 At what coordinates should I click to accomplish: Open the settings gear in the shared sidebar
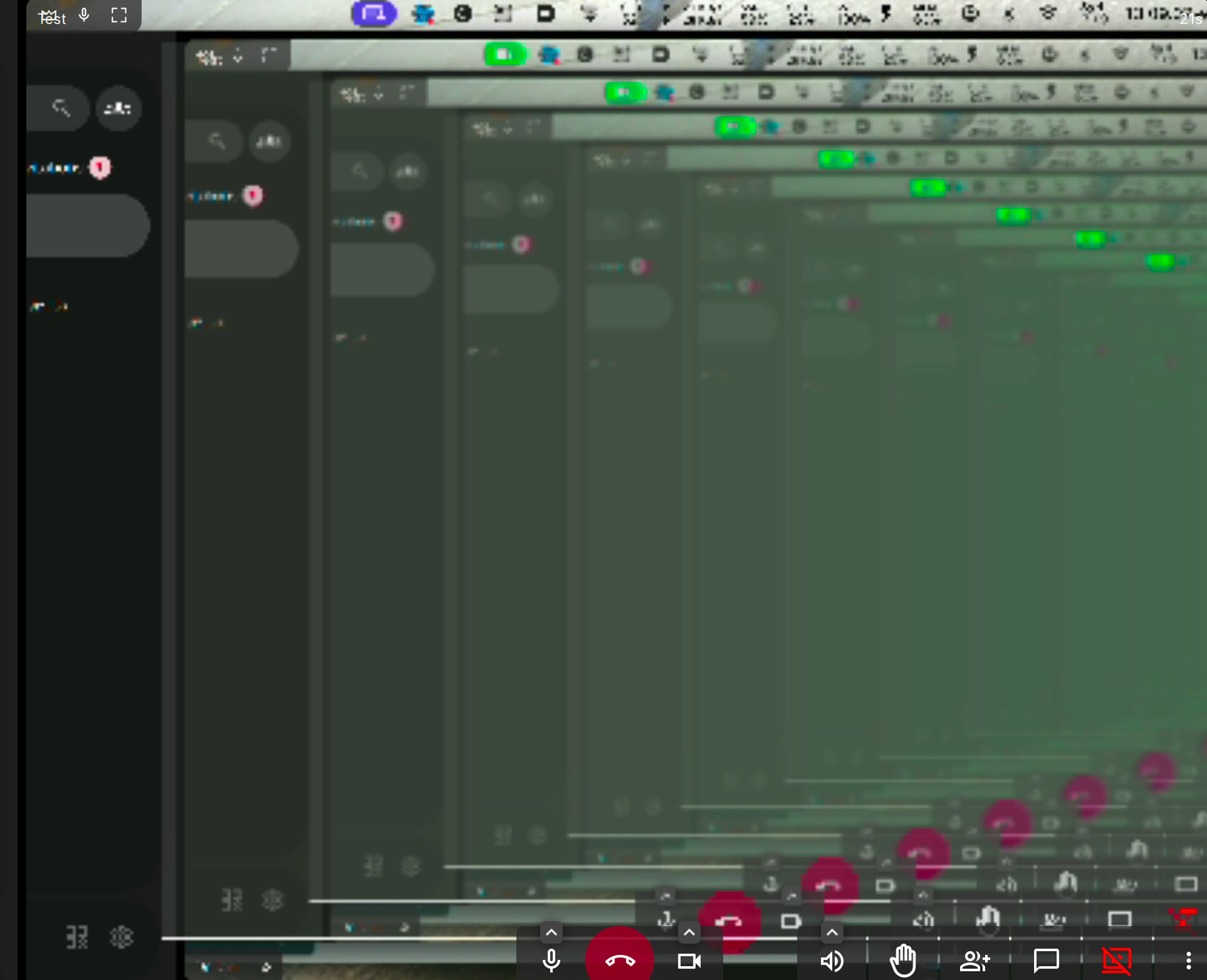pyautogui.click(x=121, y=937)
